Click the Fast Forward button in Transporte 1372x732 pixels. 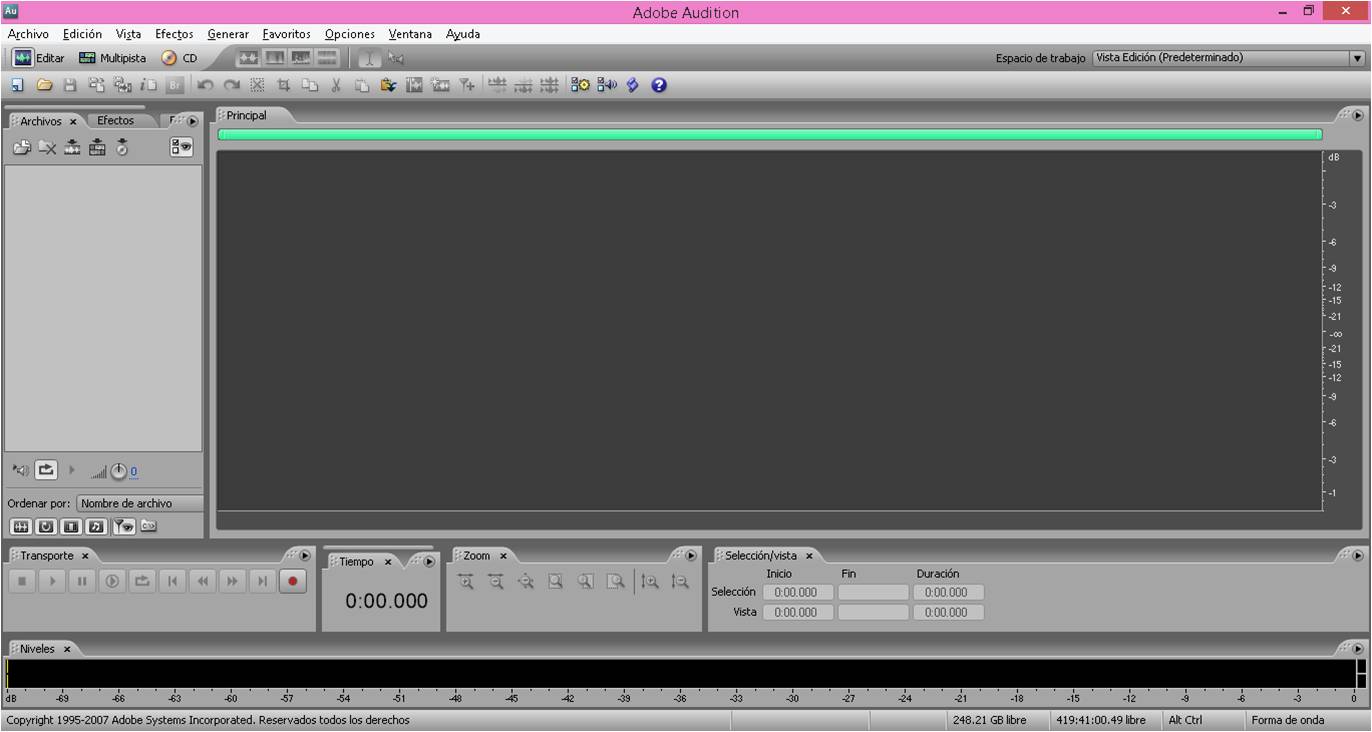(x=232, y=581)
